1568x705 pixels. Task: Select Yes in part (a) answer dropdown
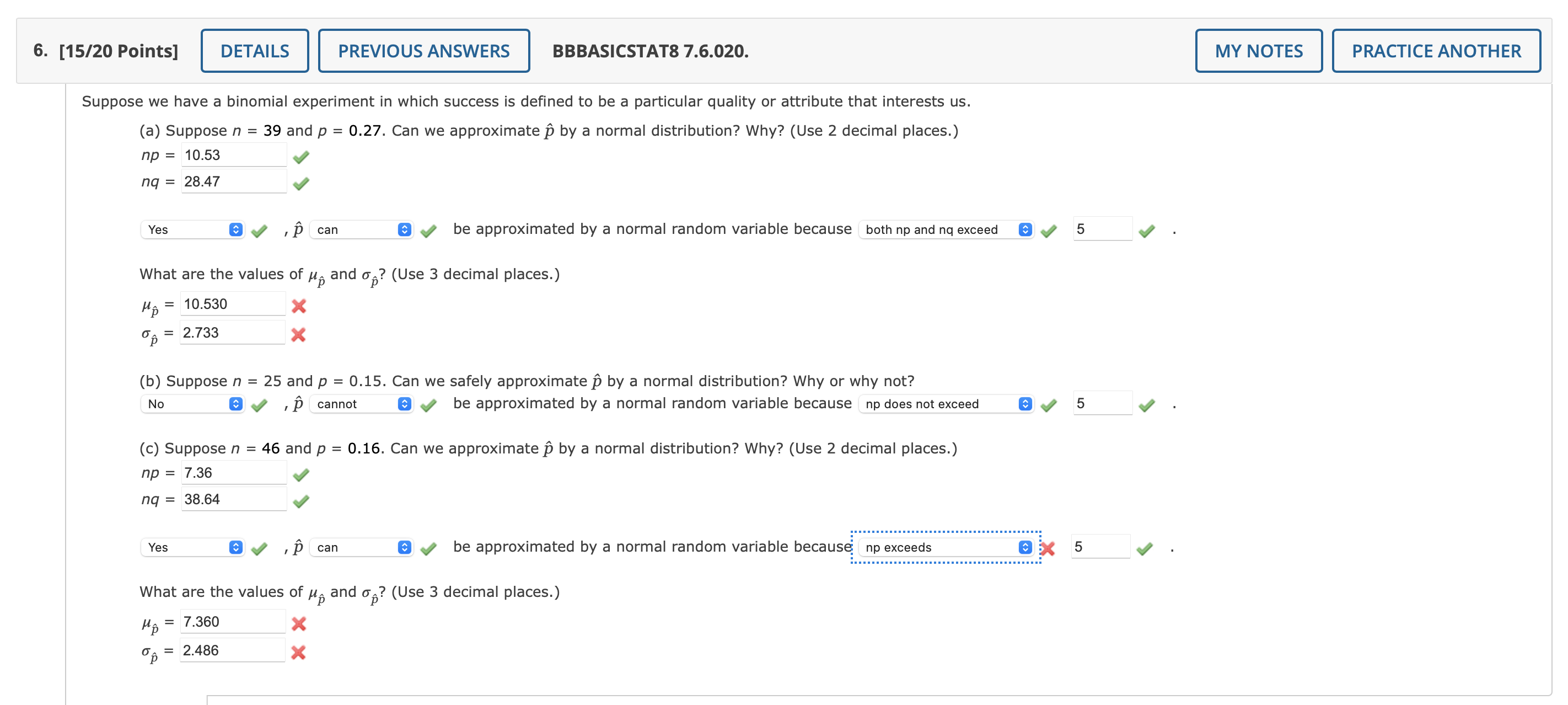click(x=192, y=230)
